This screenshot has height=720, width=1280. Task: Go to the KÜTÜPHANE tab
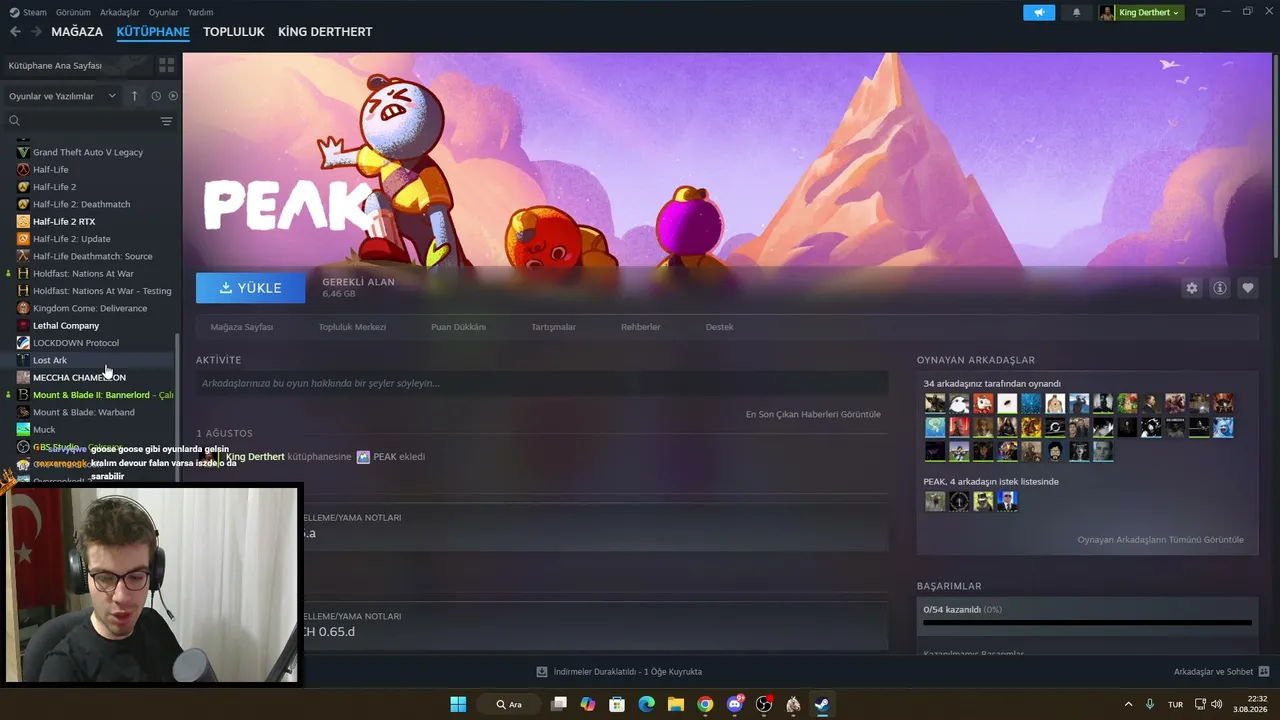[x=153, y=32]
